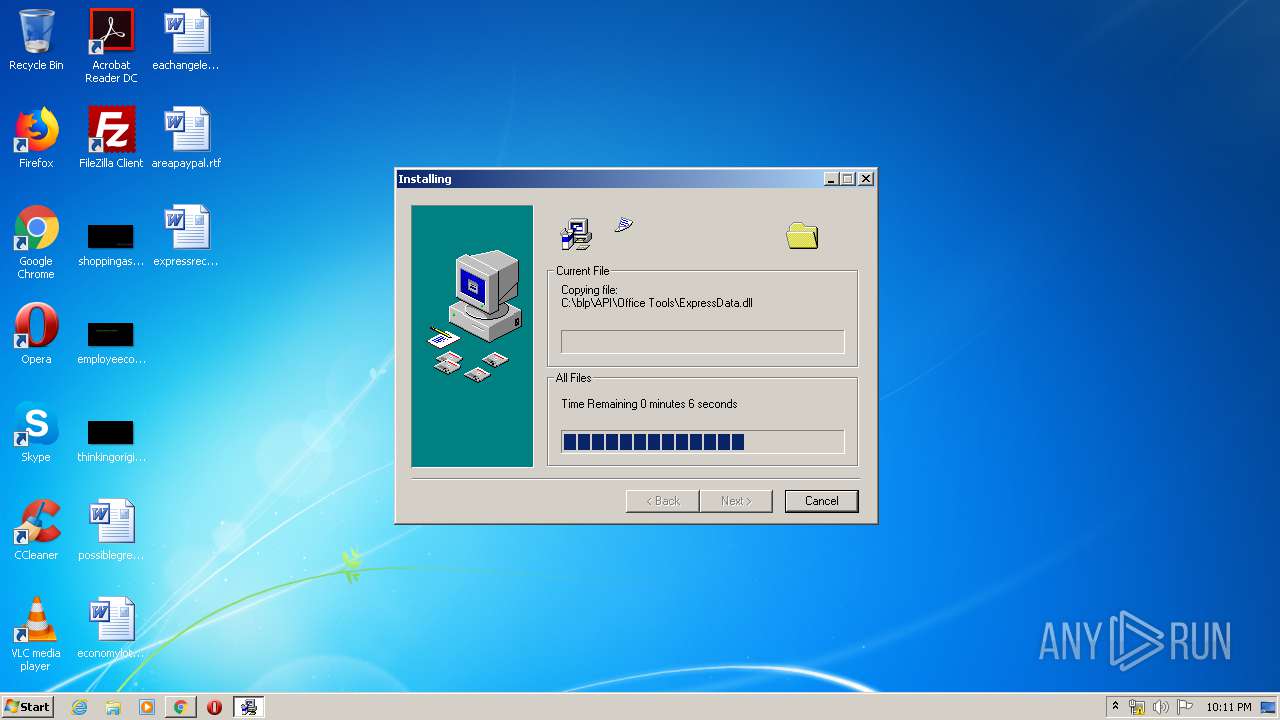1280x720 pixels.
Task: Open Windows Explorer taskbar icon
Action: point(113,707)
